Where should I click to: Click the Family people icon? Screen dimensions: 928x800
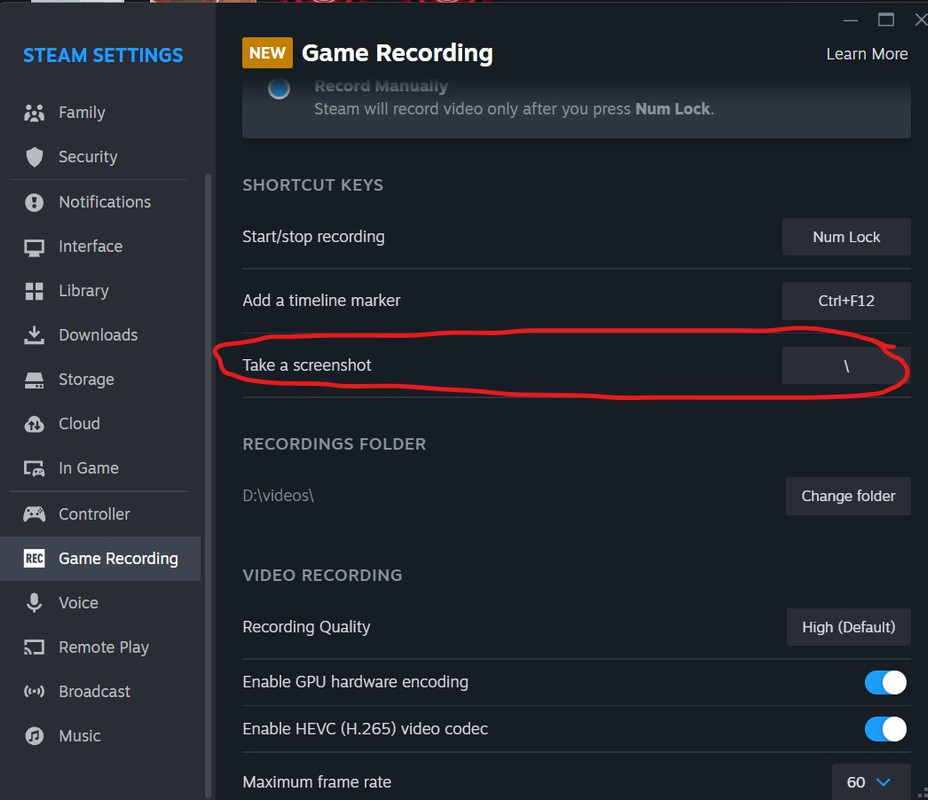[x=34, y=112]
